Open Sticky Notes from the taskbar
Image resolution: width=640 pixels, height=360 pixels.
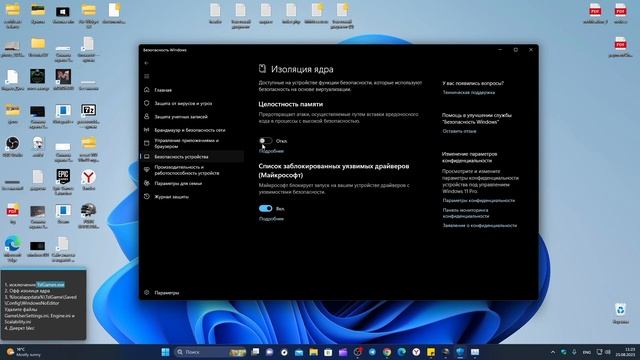(x=431, y=352)
